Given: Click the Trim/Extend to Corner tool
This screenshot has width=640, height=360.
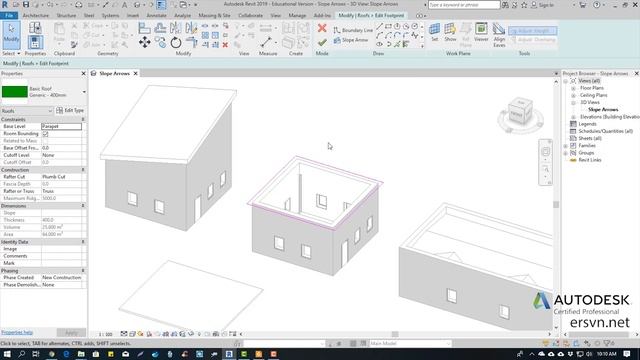Looking at the screenshot, I should [191, 42].
